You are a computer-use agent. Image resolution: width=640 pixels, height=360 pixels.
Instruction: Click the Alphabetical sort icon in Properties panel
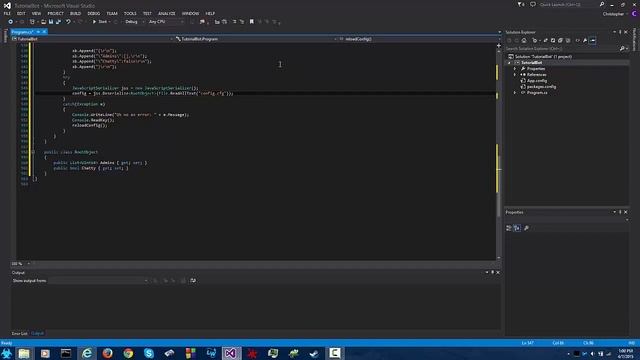(x=517, y=228)
